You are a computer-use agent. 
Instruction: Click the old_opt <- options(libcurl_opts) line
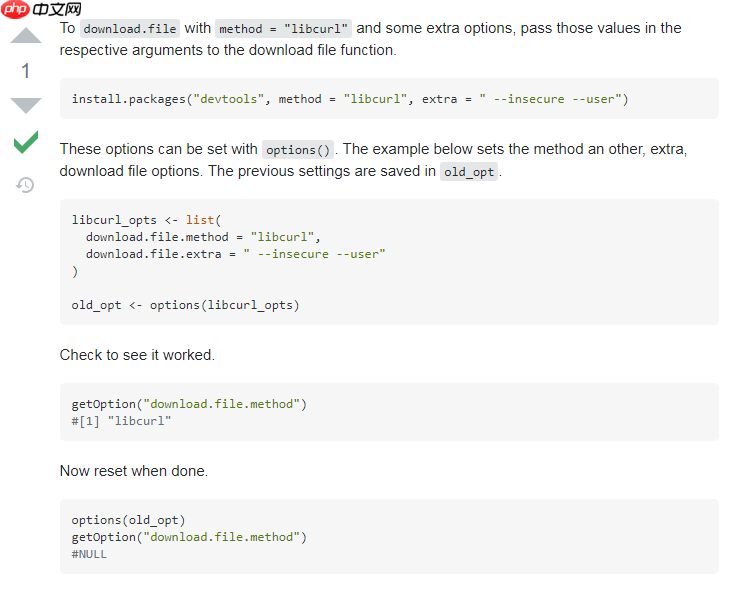185,305
